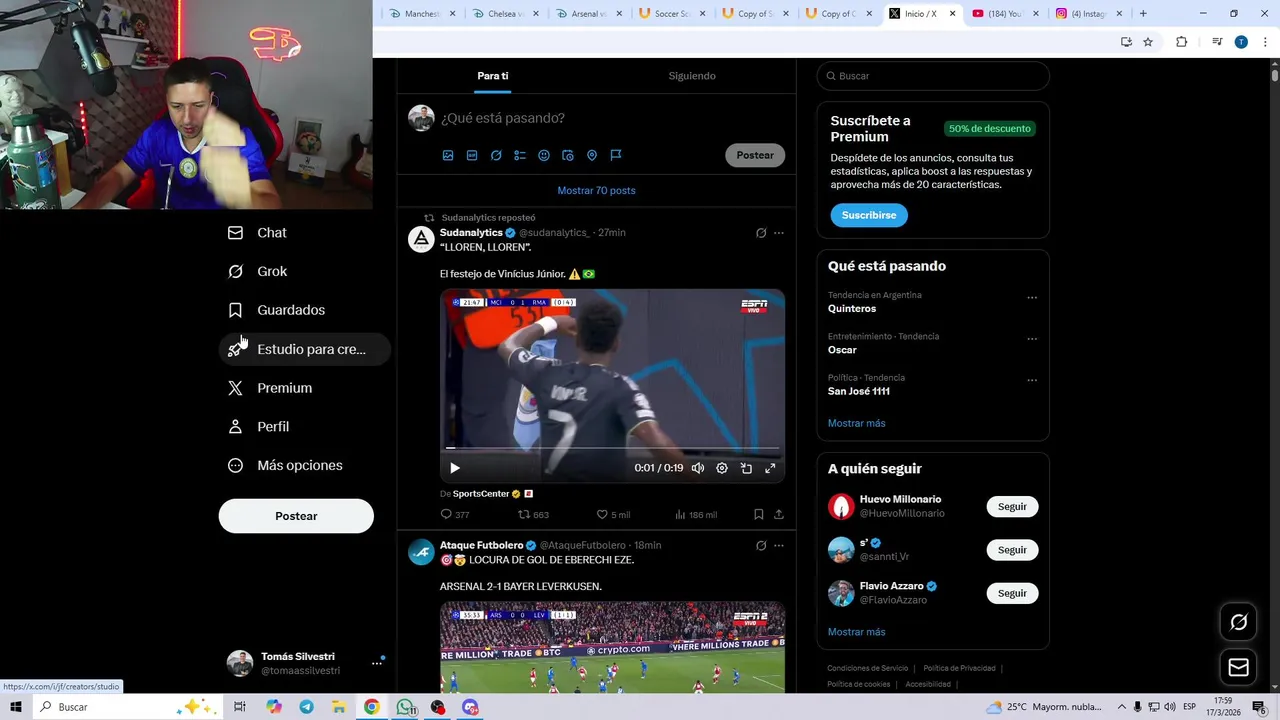
Task: Bookmark the Sudanalytics post
Action: pos(759,514)
